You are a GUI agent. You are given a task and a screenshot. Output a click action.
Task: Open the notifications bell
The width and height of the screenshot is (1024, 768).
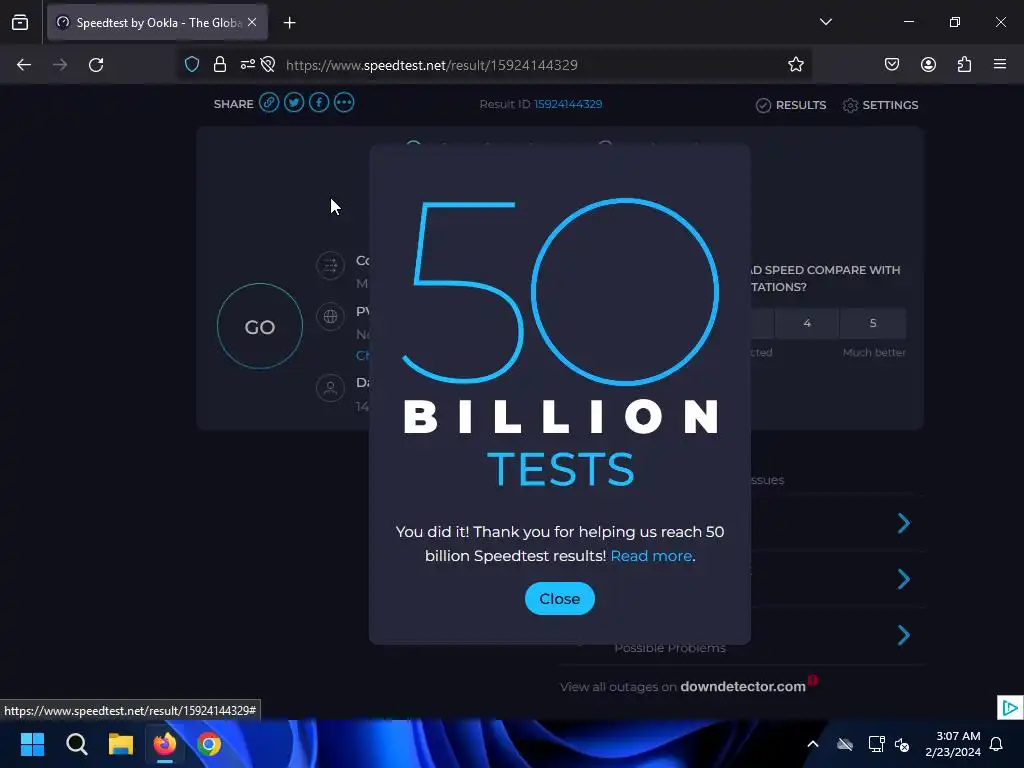click(x=997, y=744)
